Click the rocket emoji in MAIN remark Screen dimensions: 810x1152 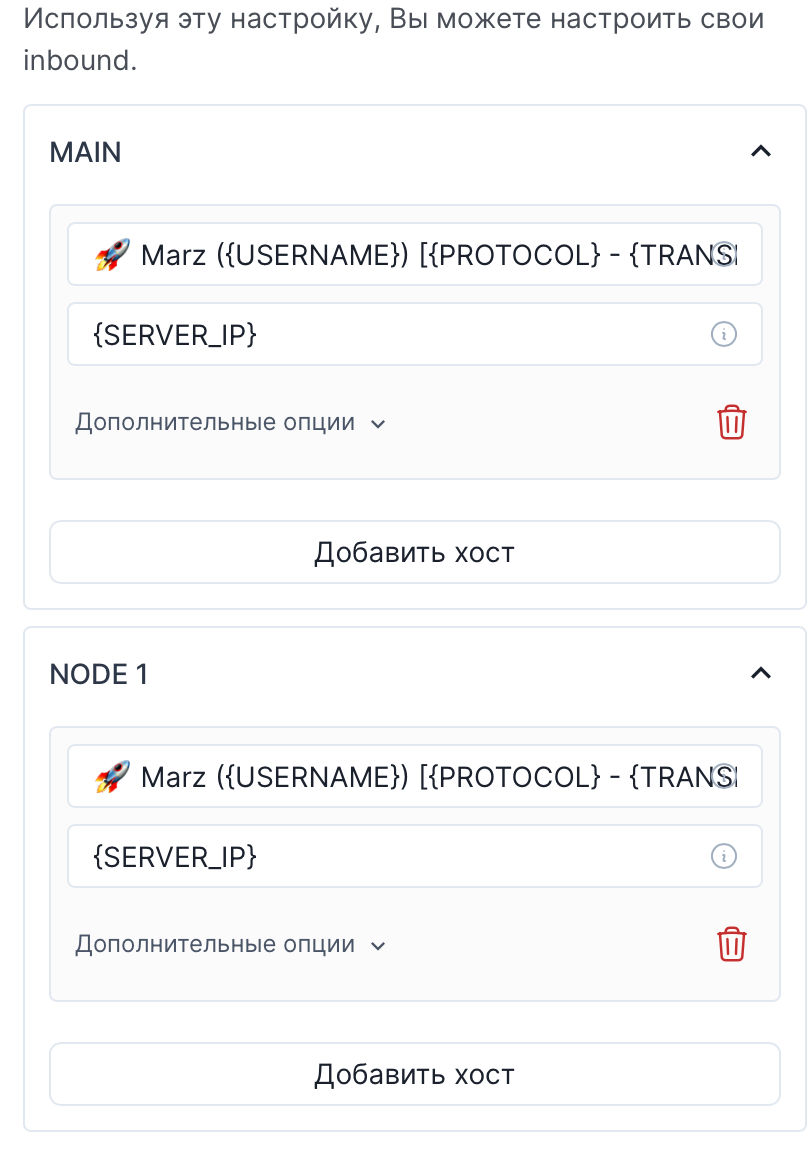point(112,254)
